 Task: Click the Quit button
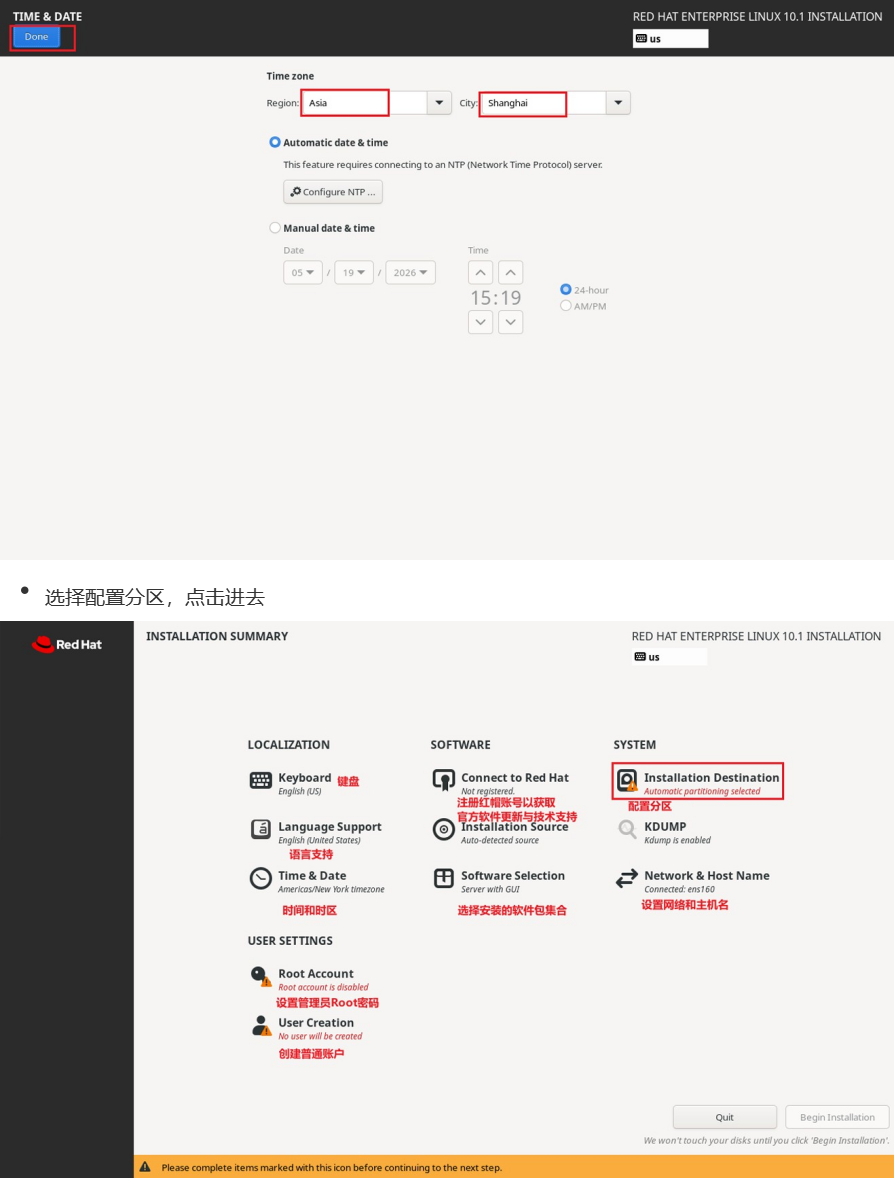[725, 1117]
